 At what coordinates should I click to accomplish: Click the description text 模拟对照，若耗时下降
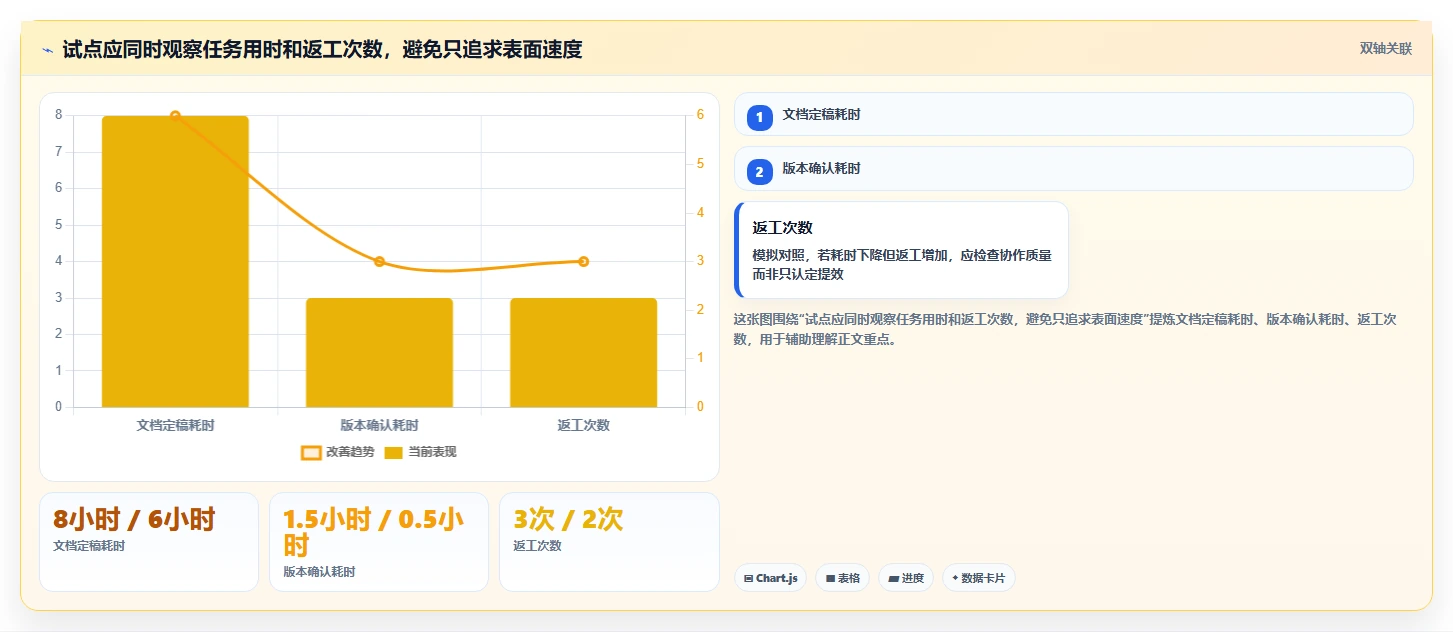click(902, 265)
